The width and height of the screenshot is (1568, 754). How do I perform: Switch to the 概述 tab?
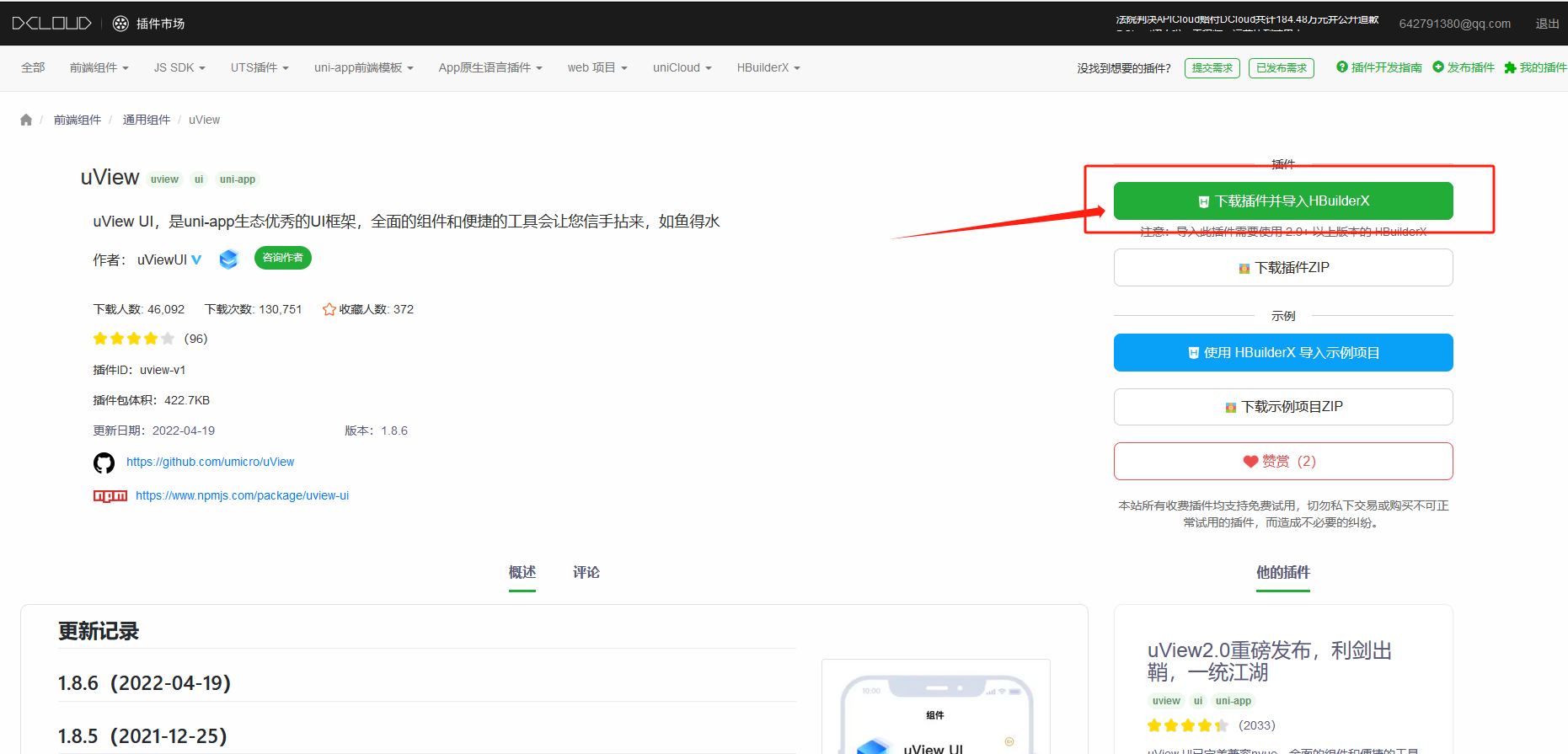[522, 573]
